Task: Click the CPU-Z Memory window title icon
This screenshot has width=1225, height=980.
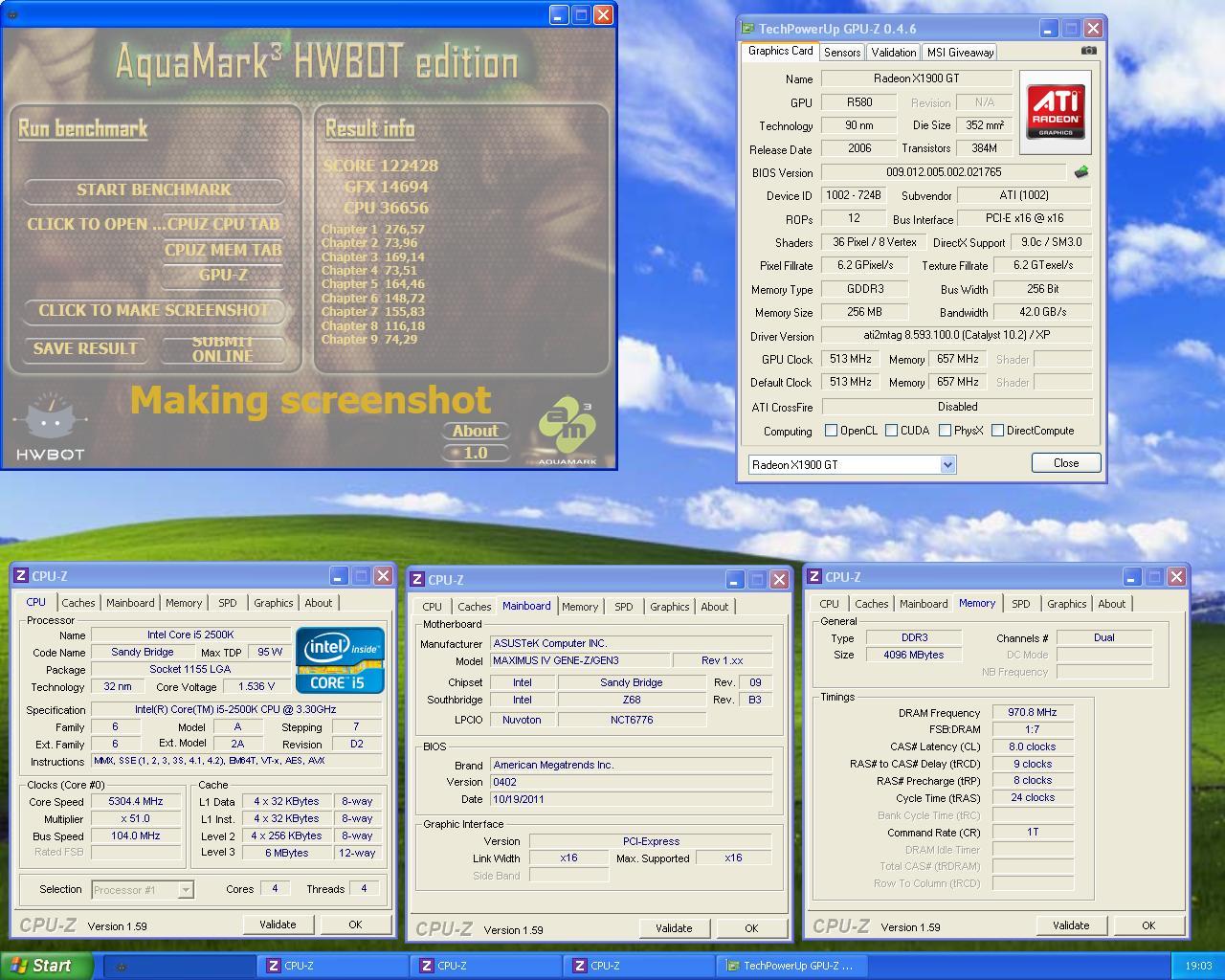Action: pyautogui.click(x=814, y=577)
